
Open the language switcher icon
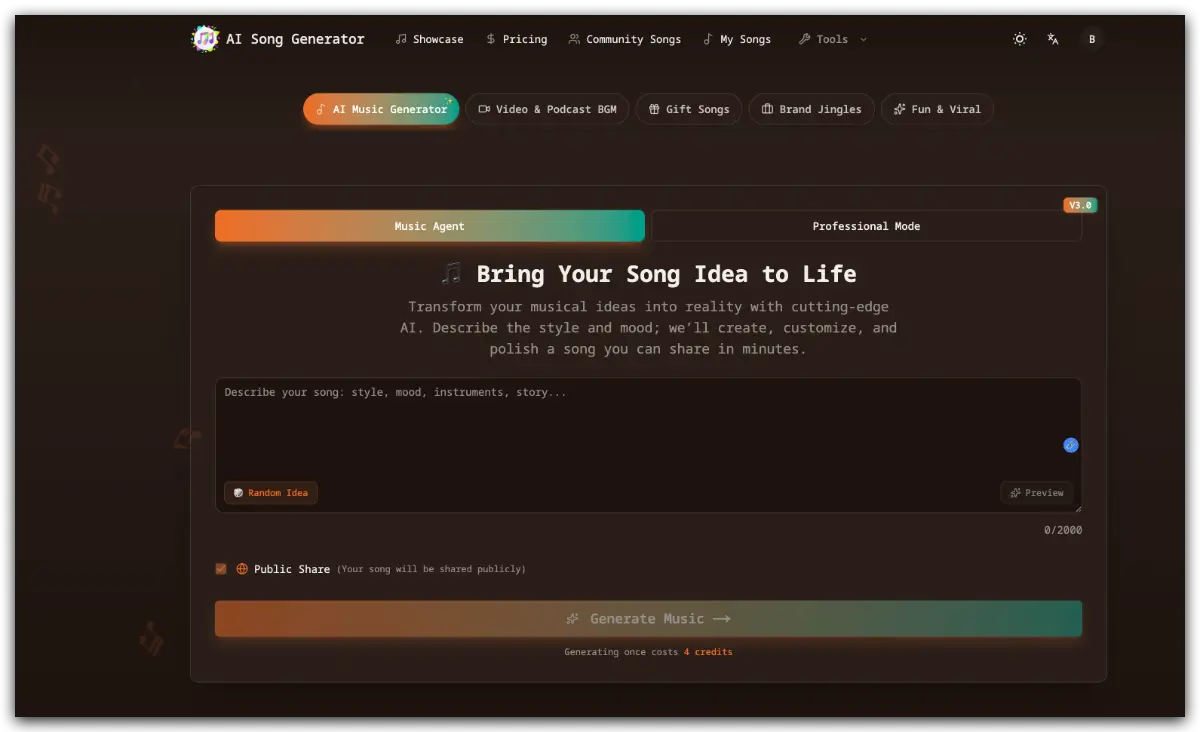(1052, 39)
